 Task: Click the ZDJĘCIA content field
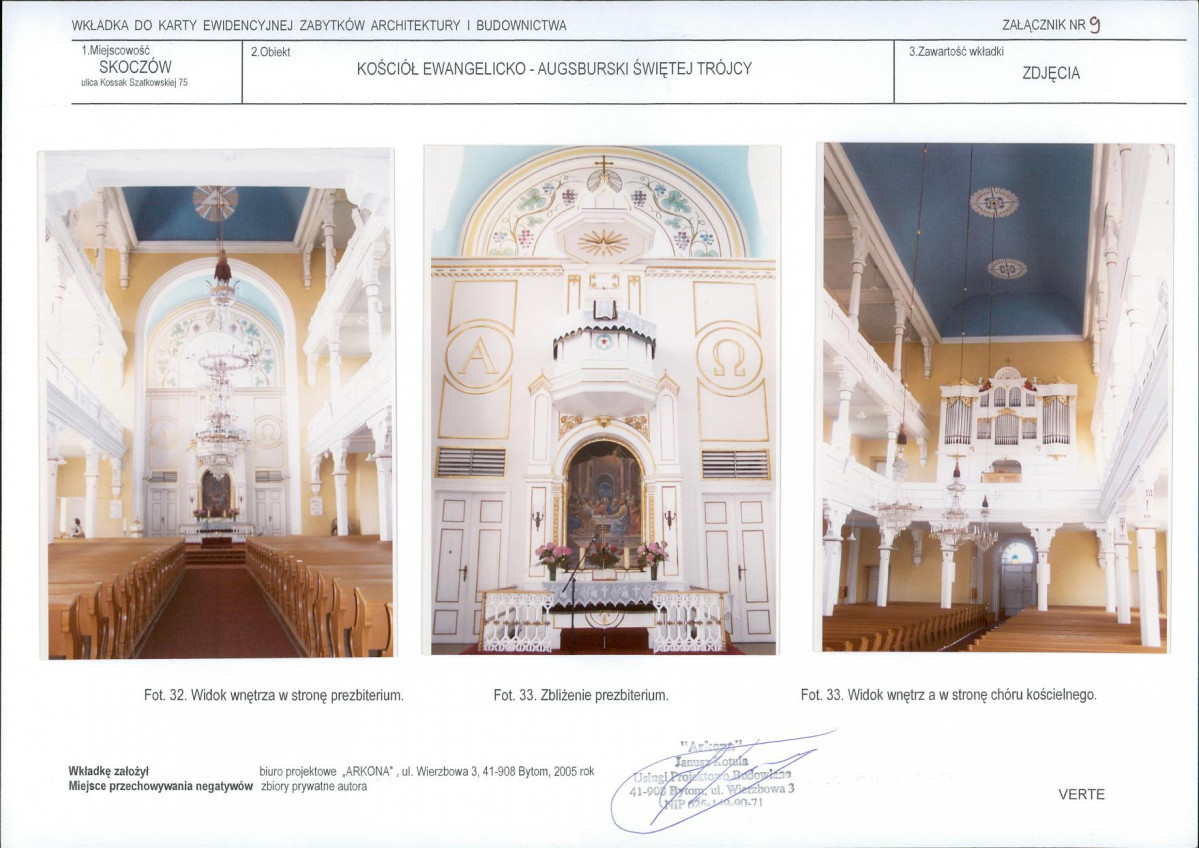click(1051, 73)
